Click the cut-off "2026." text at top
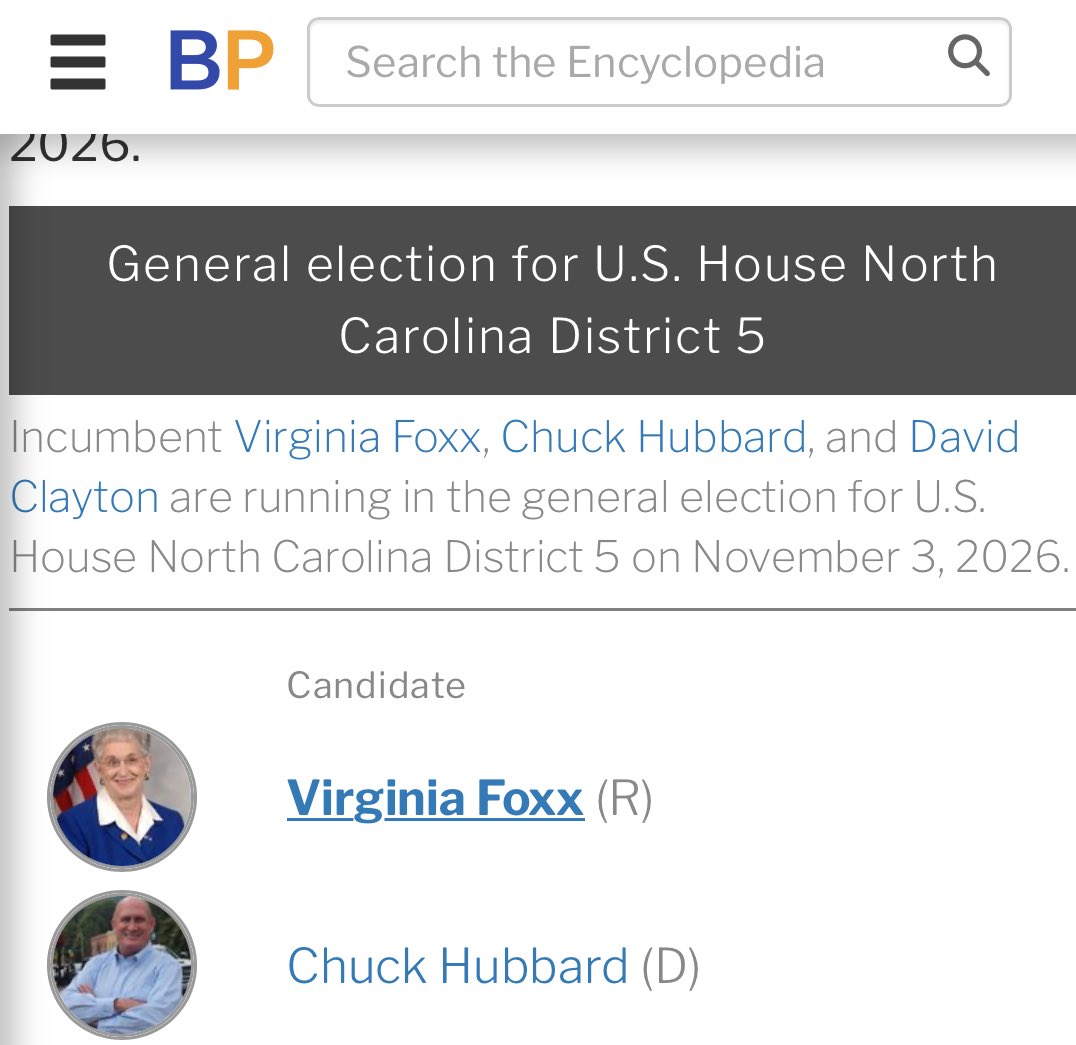Image resolution: width=1076 pixels, height=1045 pixels. coord(75,150)
